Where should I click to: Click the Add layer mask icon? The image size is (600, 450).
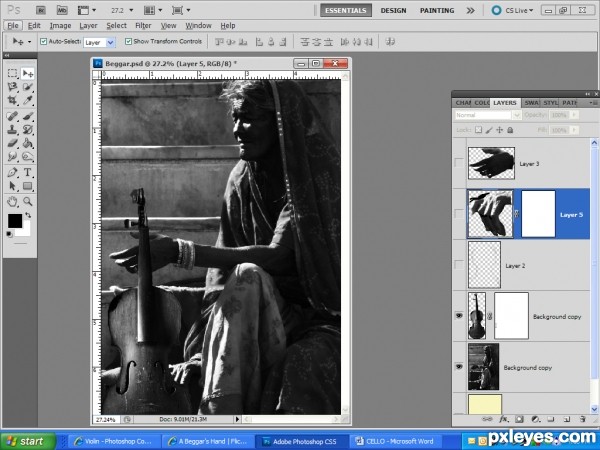[519, 419]
